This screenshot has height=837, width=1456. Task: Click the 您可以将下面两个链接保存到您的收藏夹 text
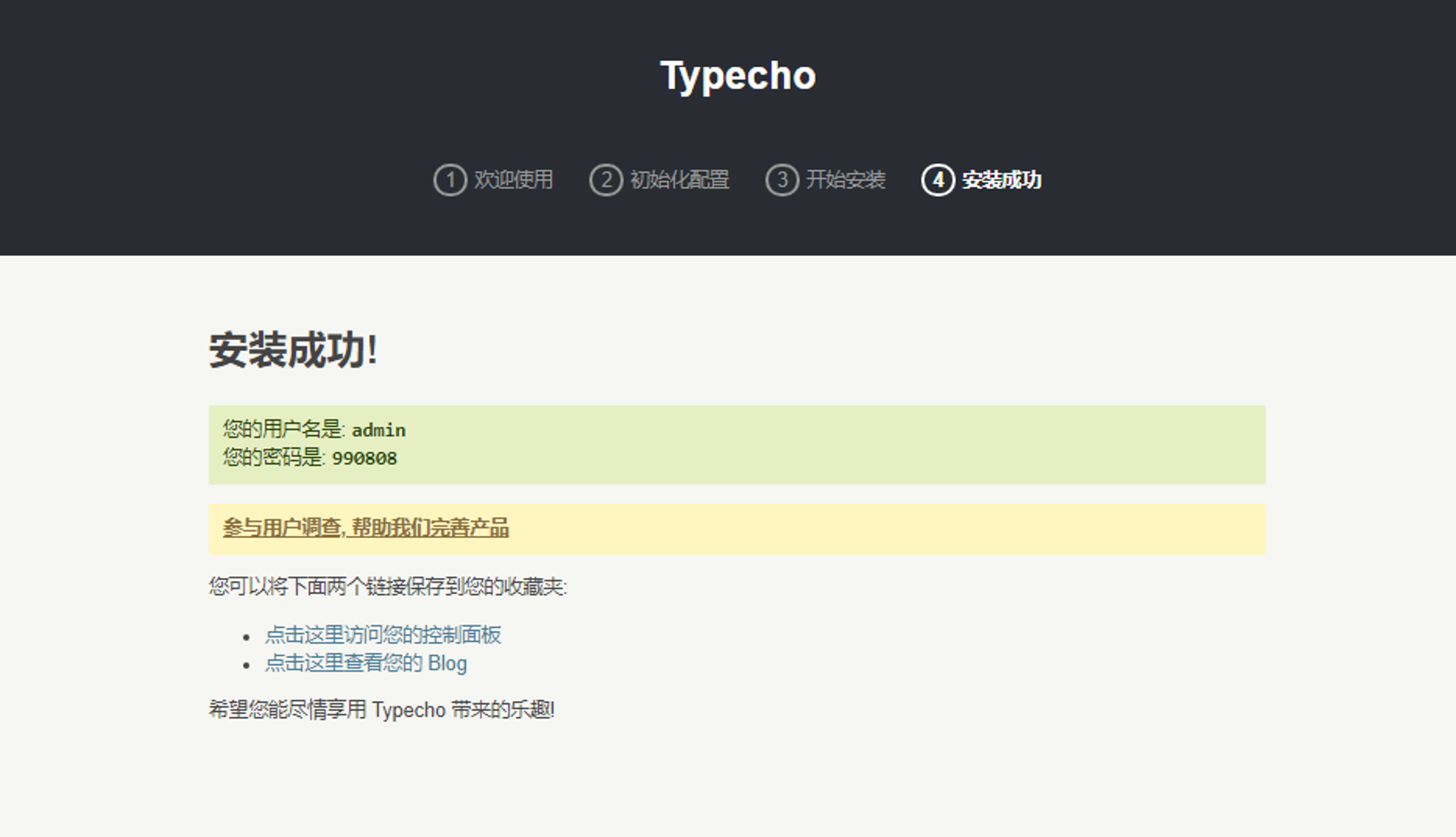387,587
